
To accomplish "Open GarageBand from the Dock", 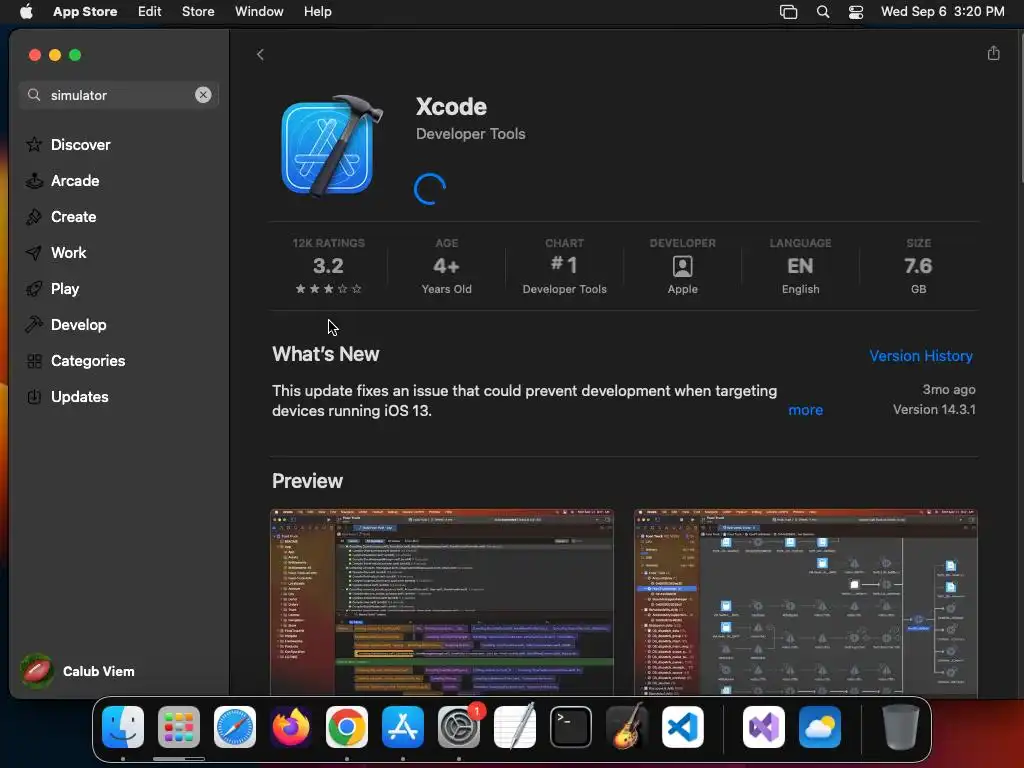I will 627,727.
